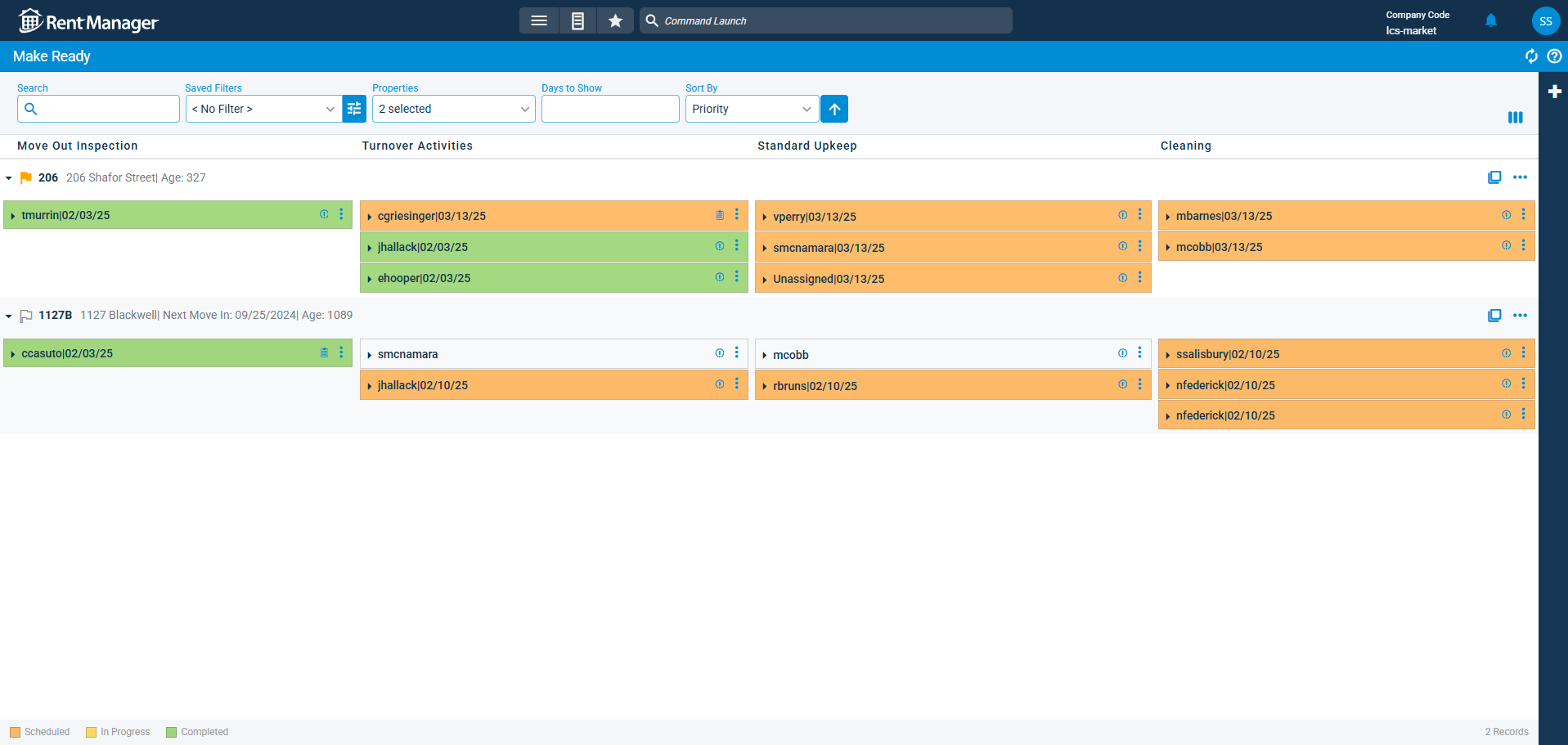This screenshot has height=745, width=1568.
Task: Open the hamburger main menu
Action: 539,20
